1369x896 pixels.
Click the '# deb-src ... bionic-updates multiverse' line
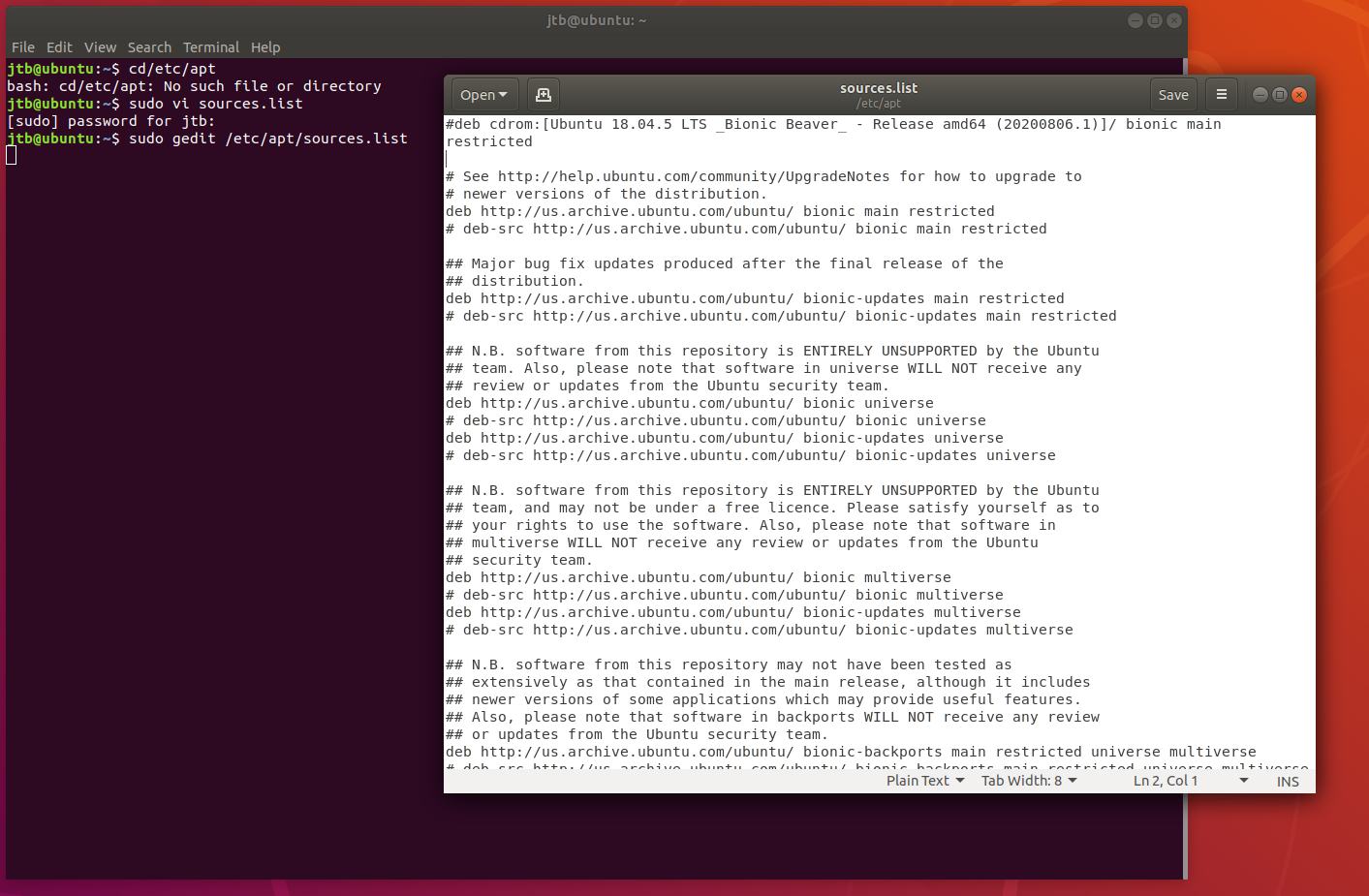[760, 630]
